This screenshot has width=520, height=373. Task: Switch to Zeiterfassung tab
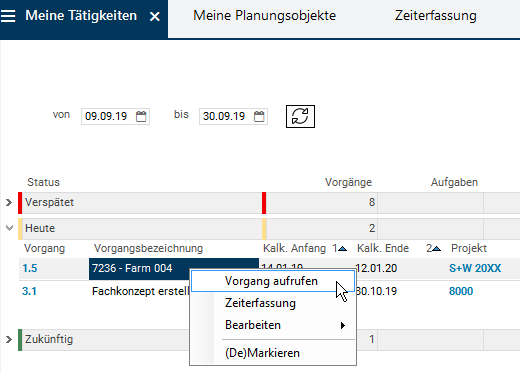(x=436, y=16)
